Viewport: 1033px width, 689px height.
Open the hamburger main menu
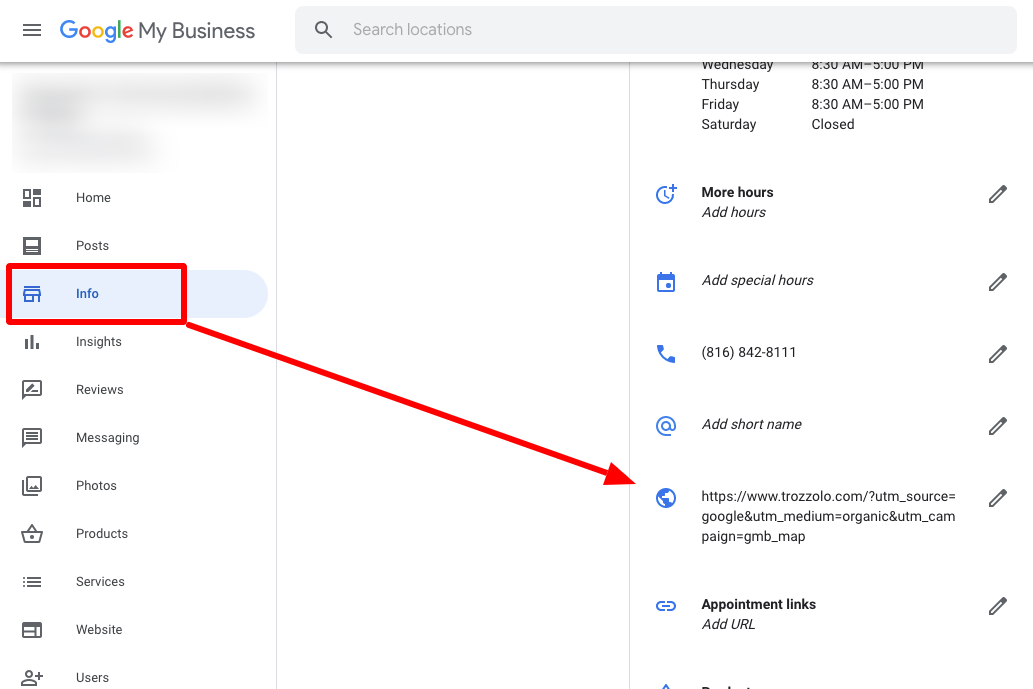click(32, 30)
